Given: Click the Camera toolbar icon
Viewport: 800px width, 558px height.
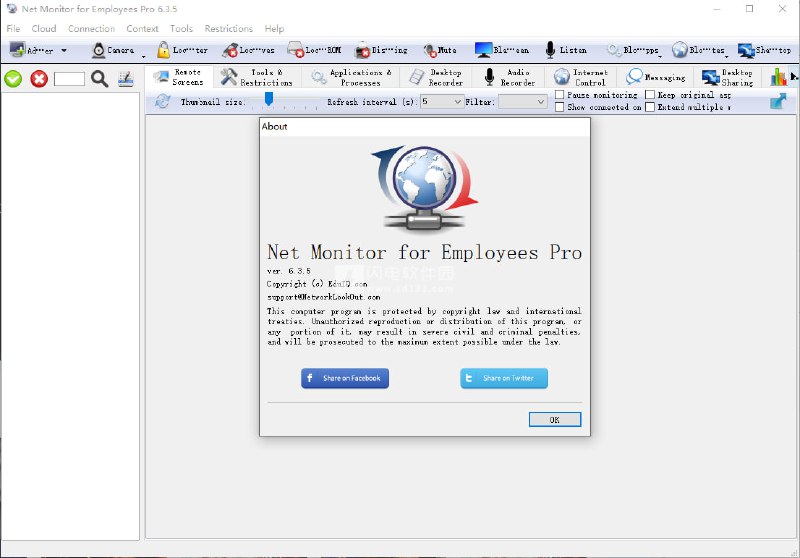Looking at the screenshot, I should click(x=100, y=50).
